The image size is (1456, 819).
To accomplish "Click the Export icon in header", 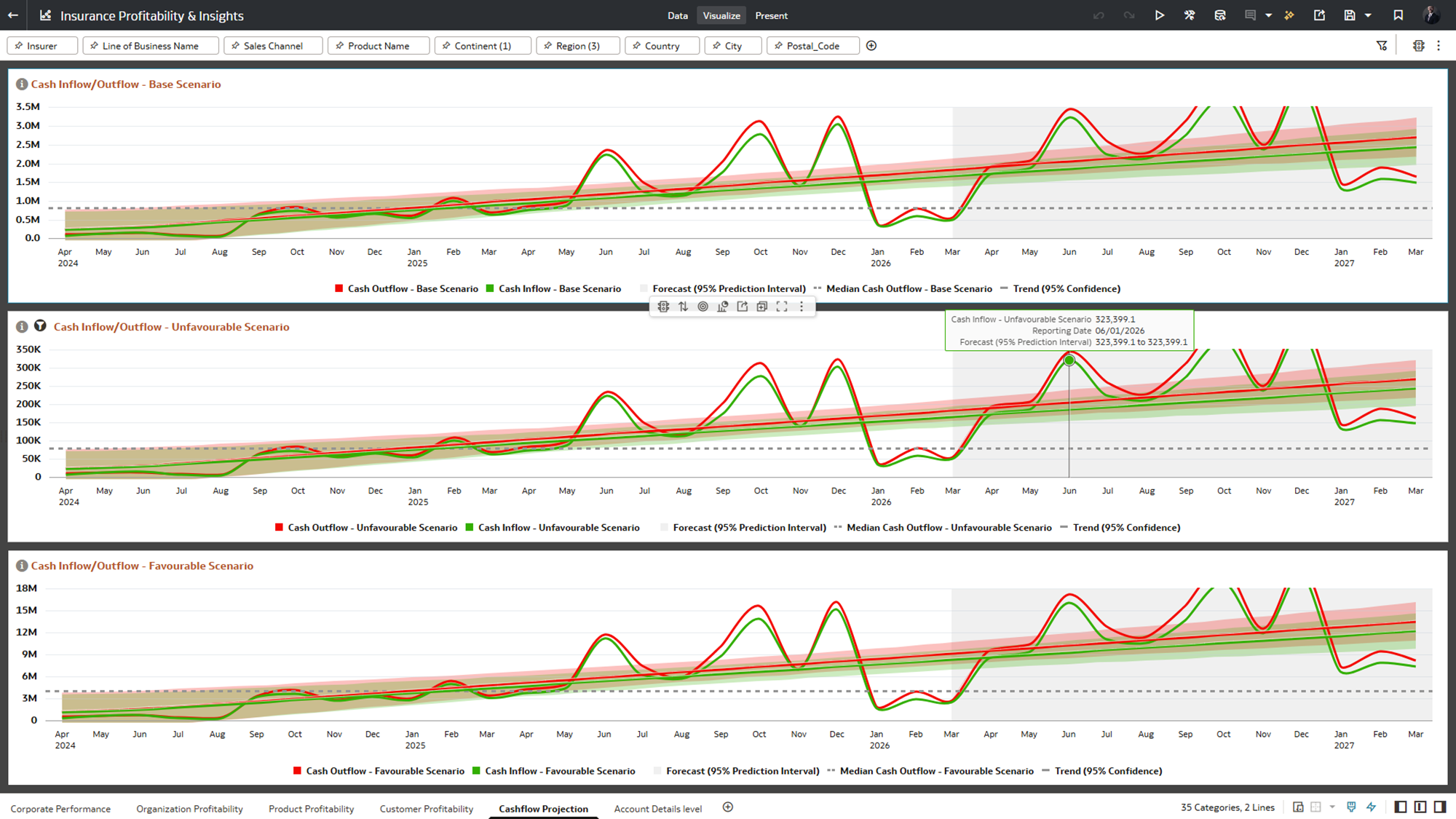I will 1319,15.
